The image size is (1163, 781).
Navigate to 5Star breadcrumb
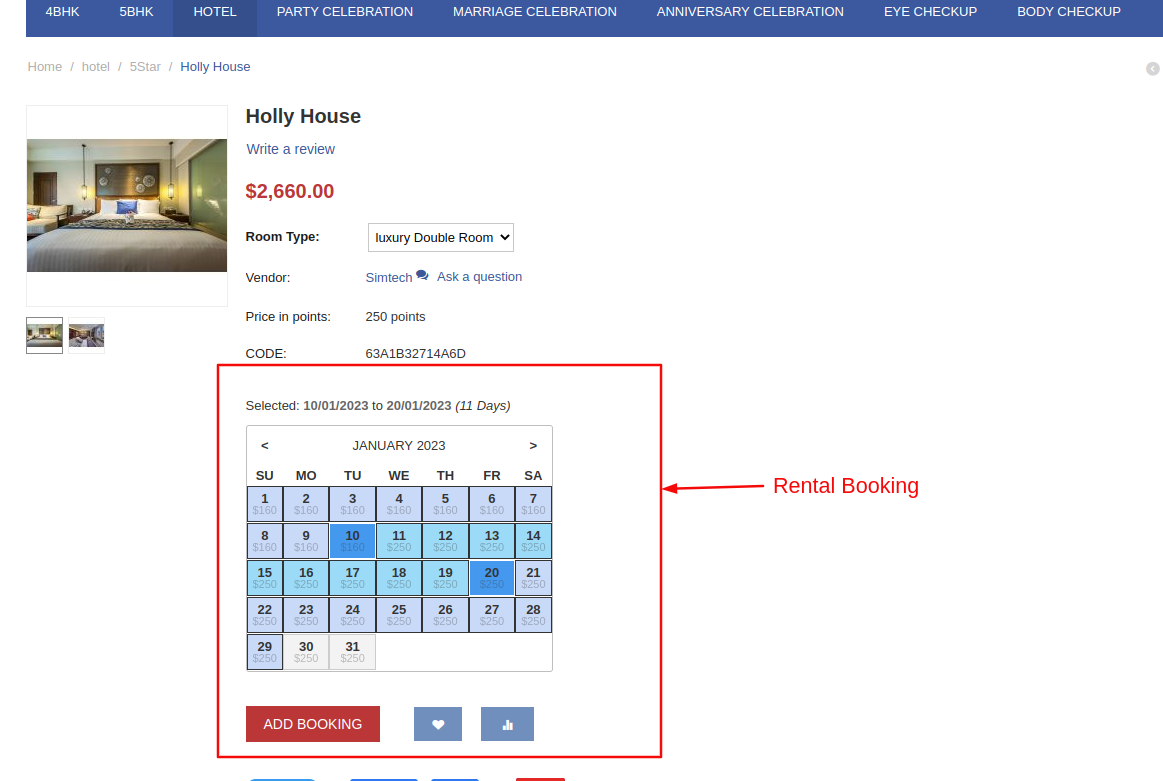click(x=145, y=66)
